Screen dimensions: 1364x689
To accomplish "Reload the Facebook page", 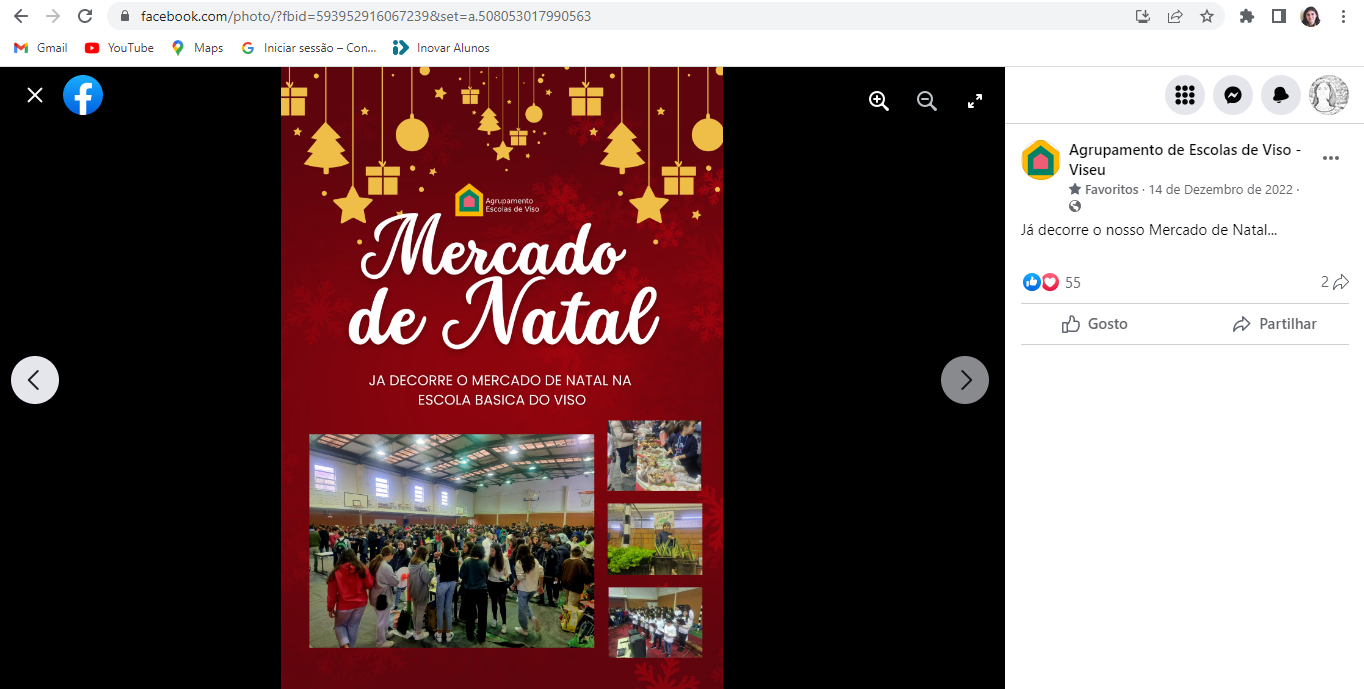I will coord(85,16).
